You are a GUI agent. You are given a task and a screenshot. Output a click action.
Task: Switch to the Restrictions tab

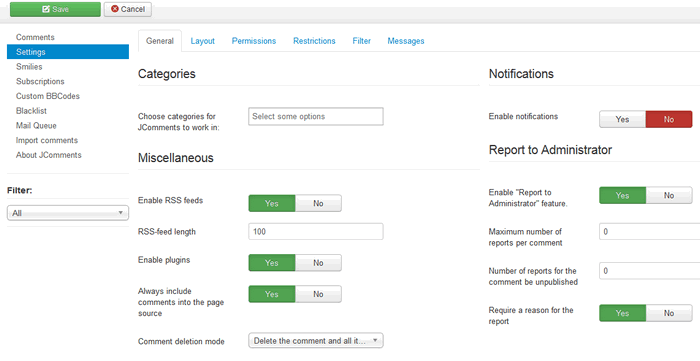[314, 41]
